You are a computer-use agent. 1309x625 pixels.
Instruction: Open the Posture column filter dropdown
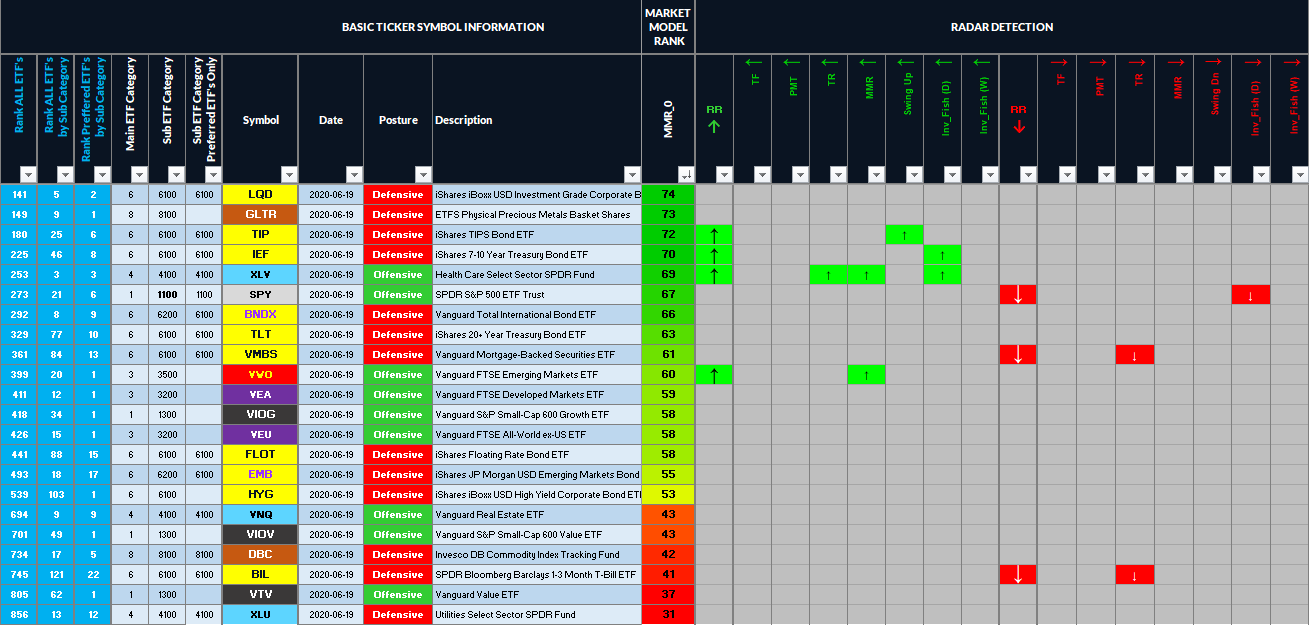[424, 173]
